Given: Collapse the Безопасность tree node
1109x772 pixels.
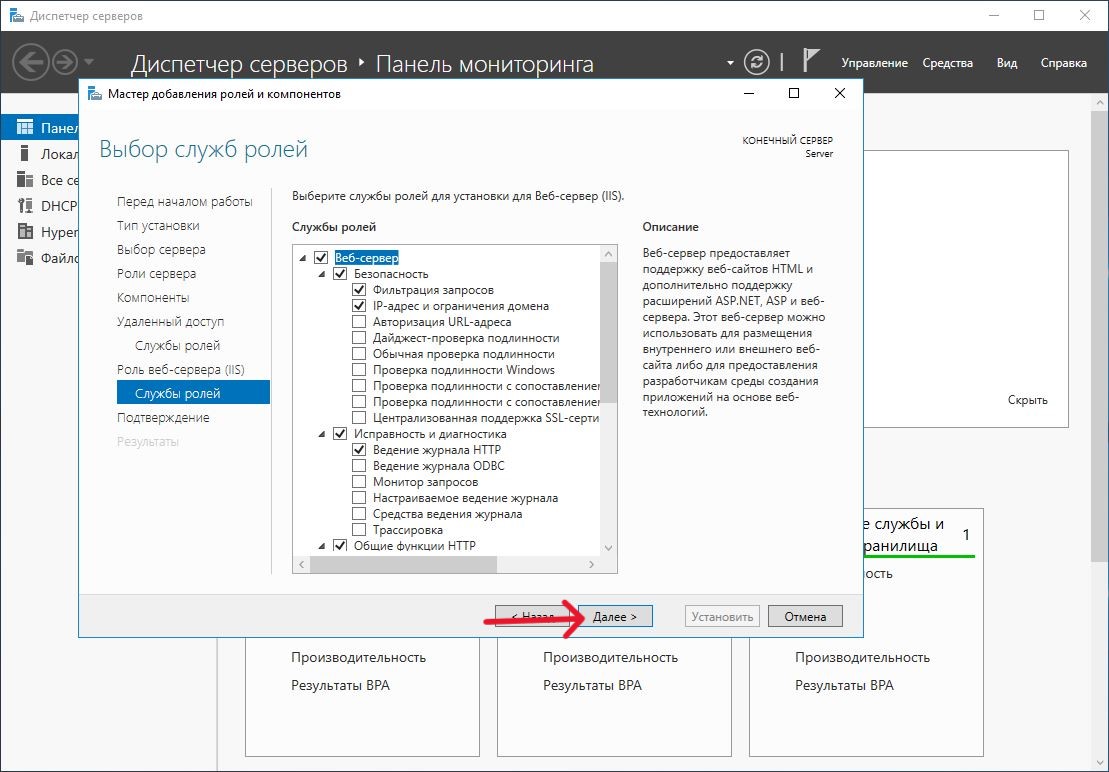Looking at the screenshot, I should pos(322,274).
